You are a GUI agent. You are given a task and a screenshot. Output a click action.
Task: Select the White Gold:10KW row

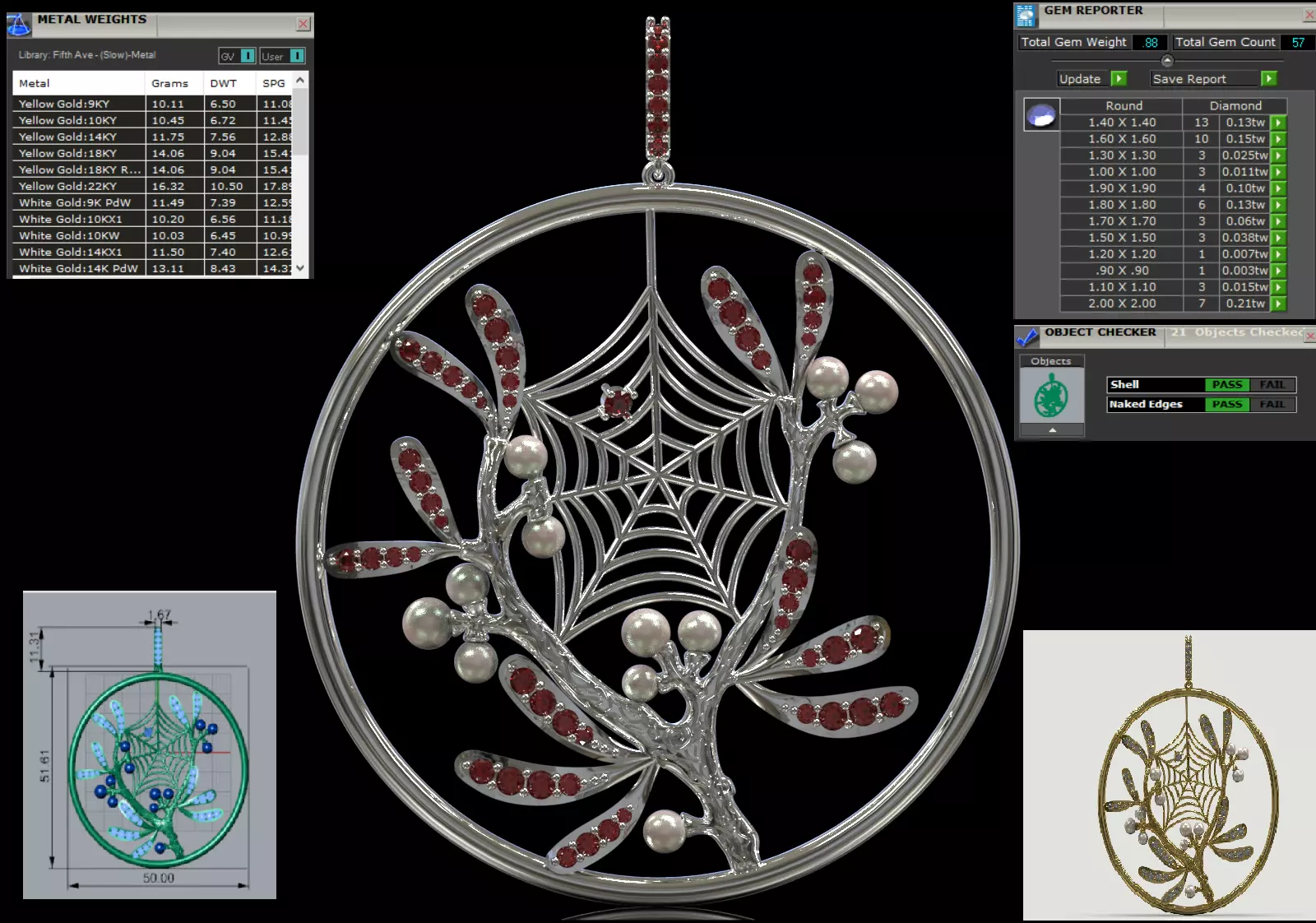(153, 235)
